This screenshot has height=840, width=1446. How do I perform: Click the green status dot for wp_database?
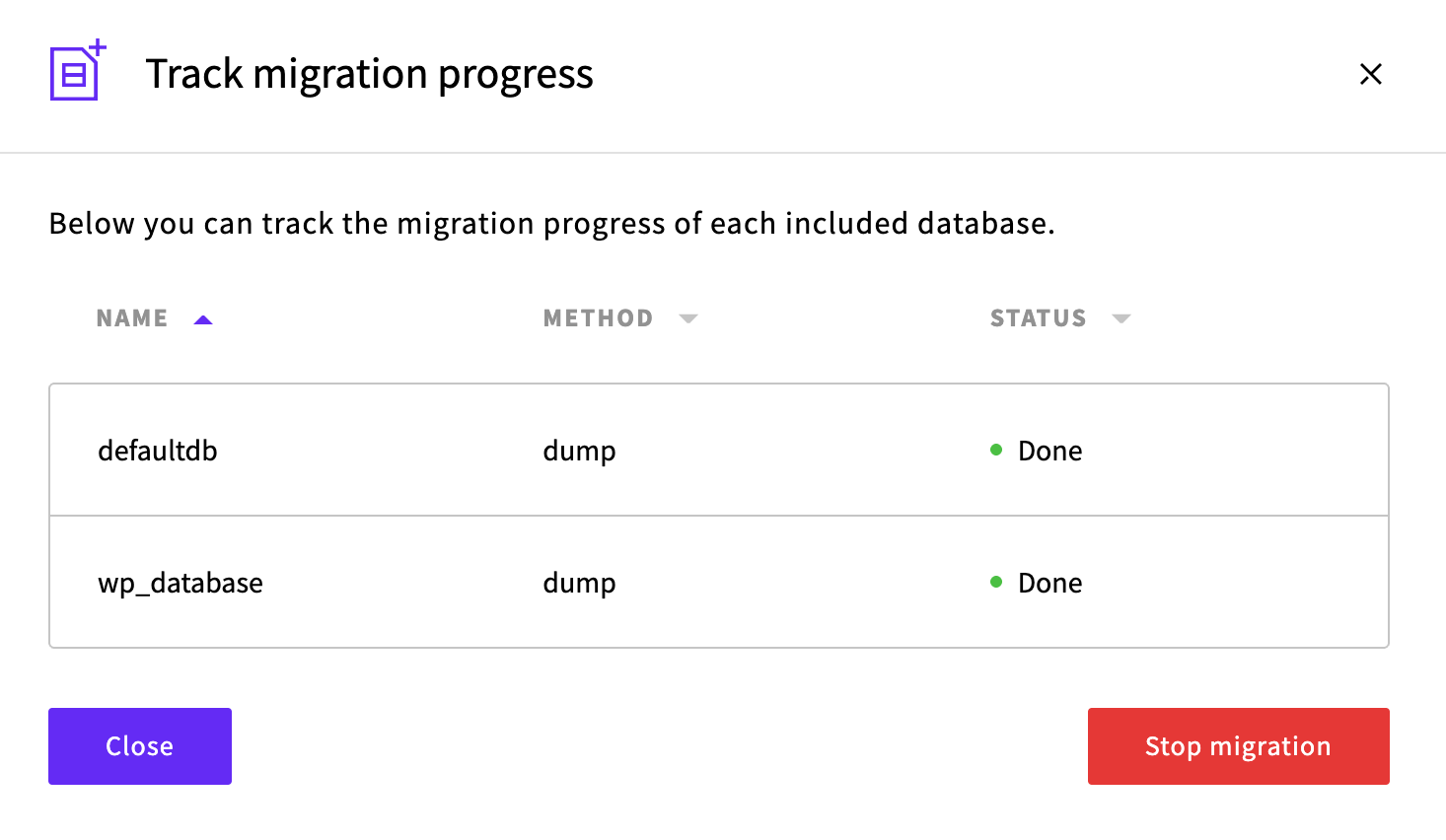click(x=996, y=583)
